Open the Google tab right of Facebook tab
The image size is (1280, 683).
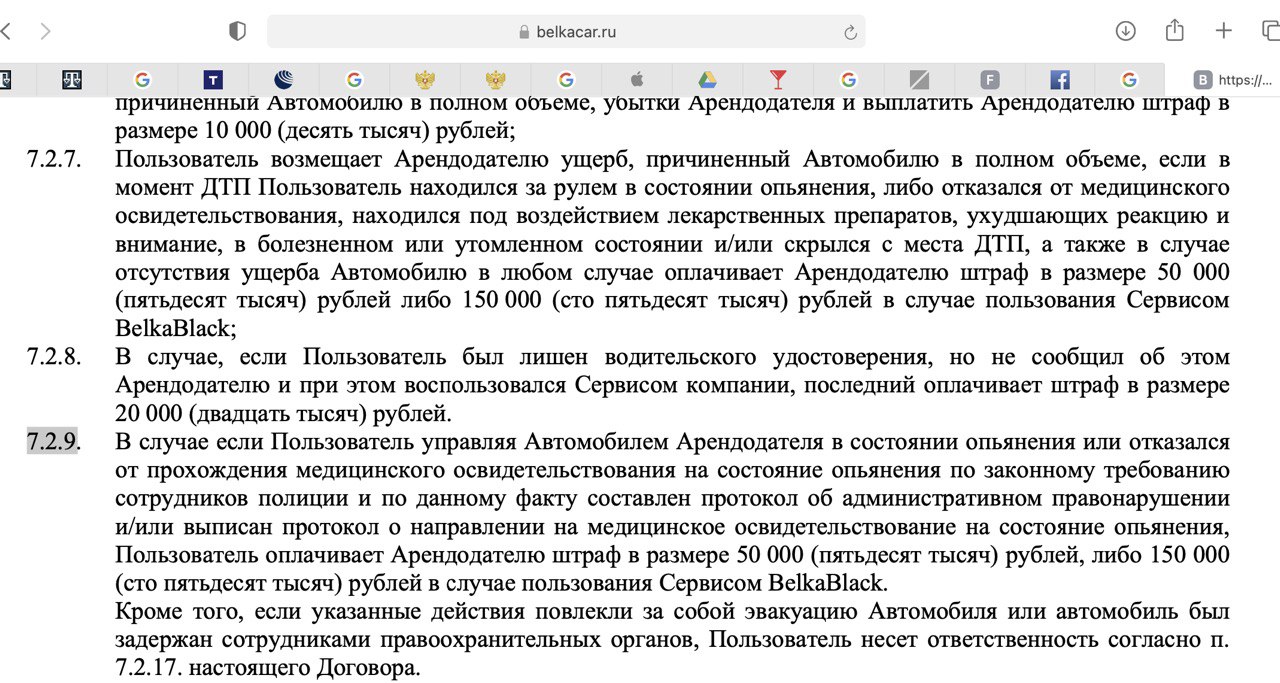[x=1130, y=80]
